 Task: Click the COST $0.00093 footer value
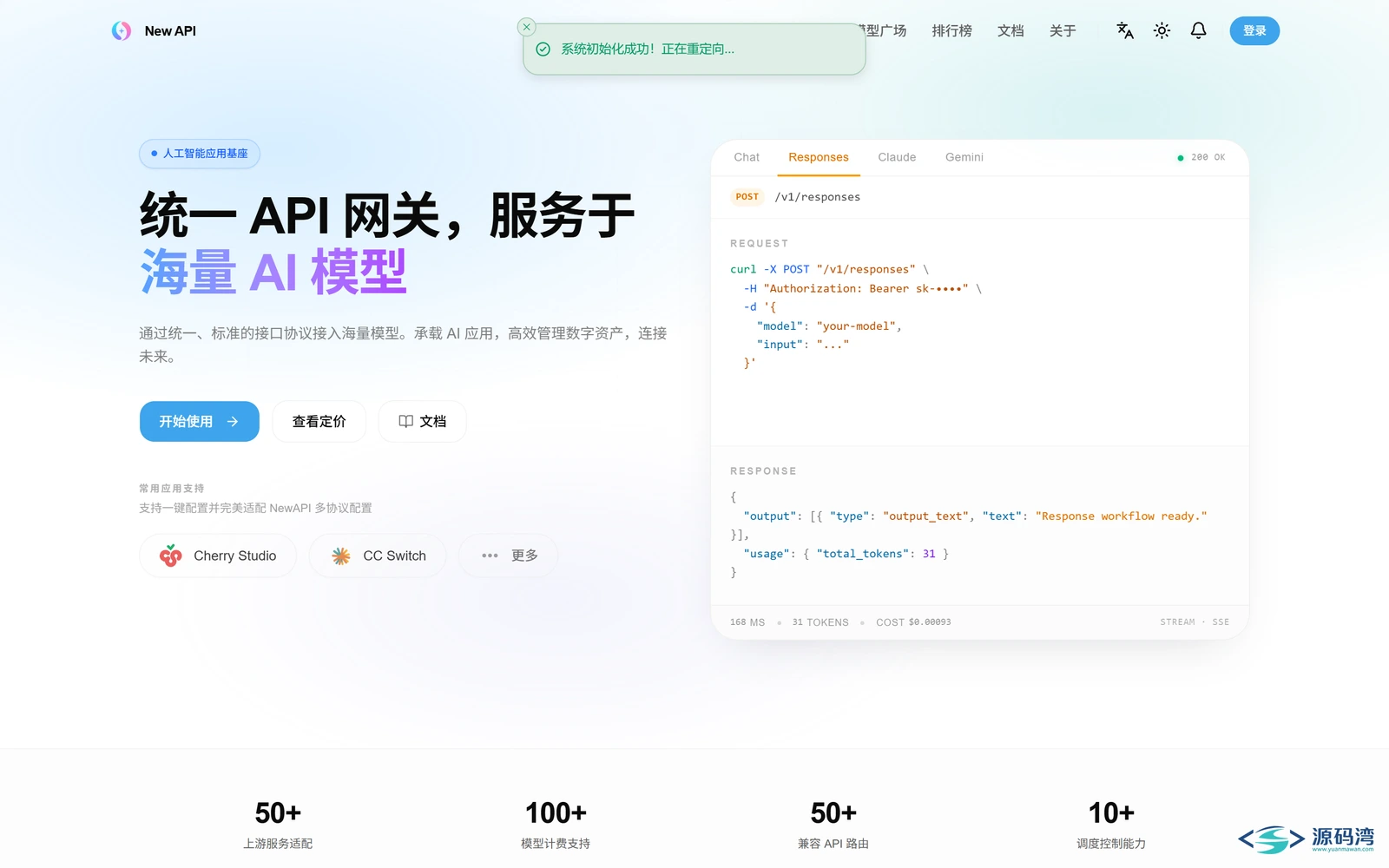(x=913, y=622)
